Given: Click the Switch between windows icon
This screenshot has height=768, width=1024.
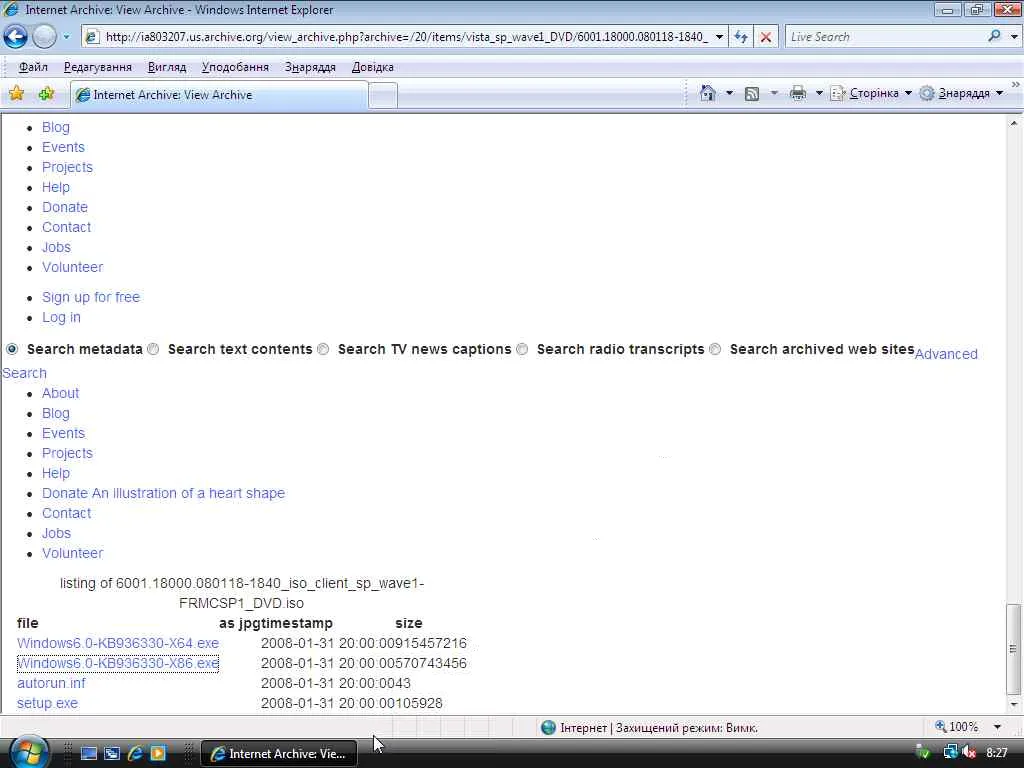Looking at the screenshot, I should coord(112,754).
